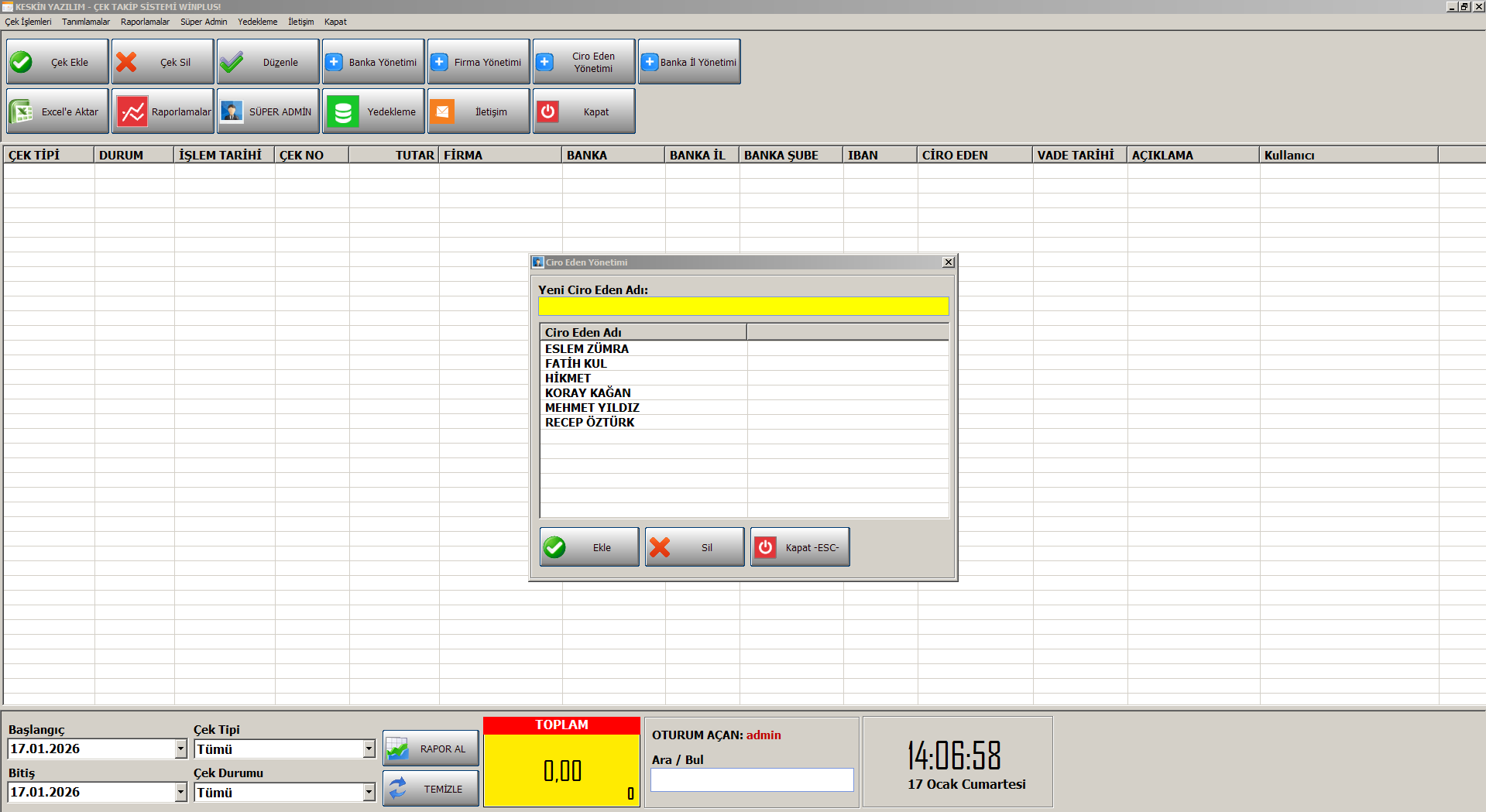Select KORAY KAĞAN in the list

pyautogui.click(x=588, y=392)
